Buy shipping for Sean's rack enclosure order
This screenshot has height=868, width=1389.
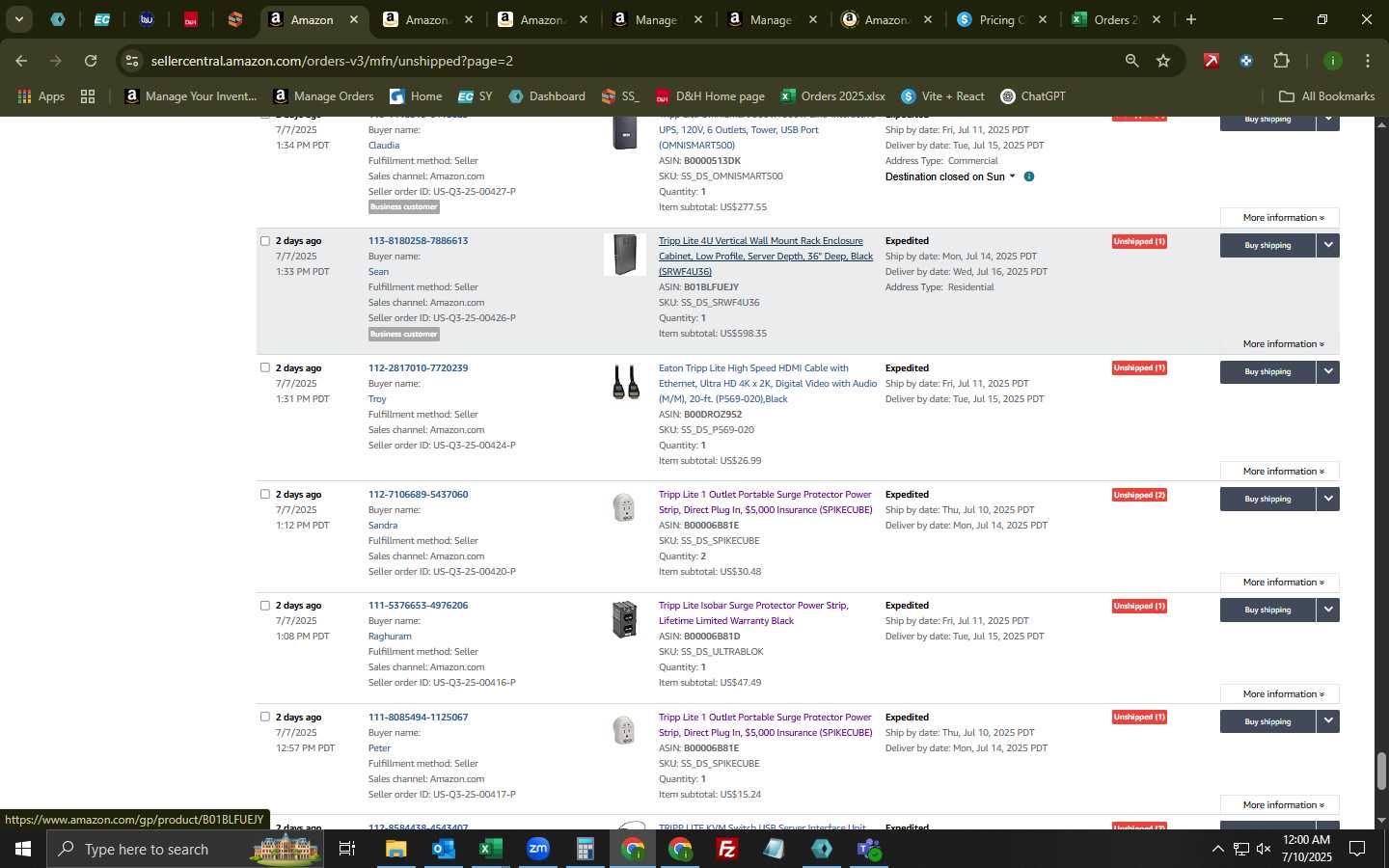pyautogui.click(x=1267, y=245)
